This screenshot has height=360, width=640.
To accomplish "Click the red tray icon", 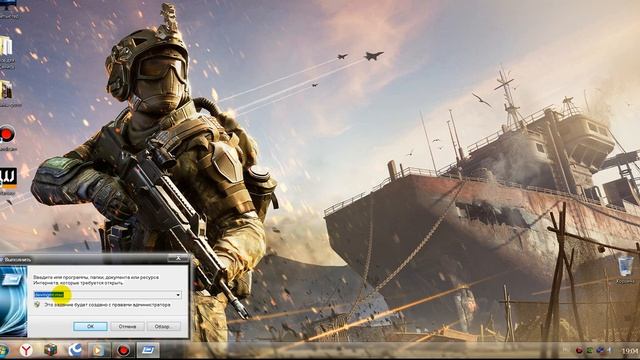I will tap(579, 351).
